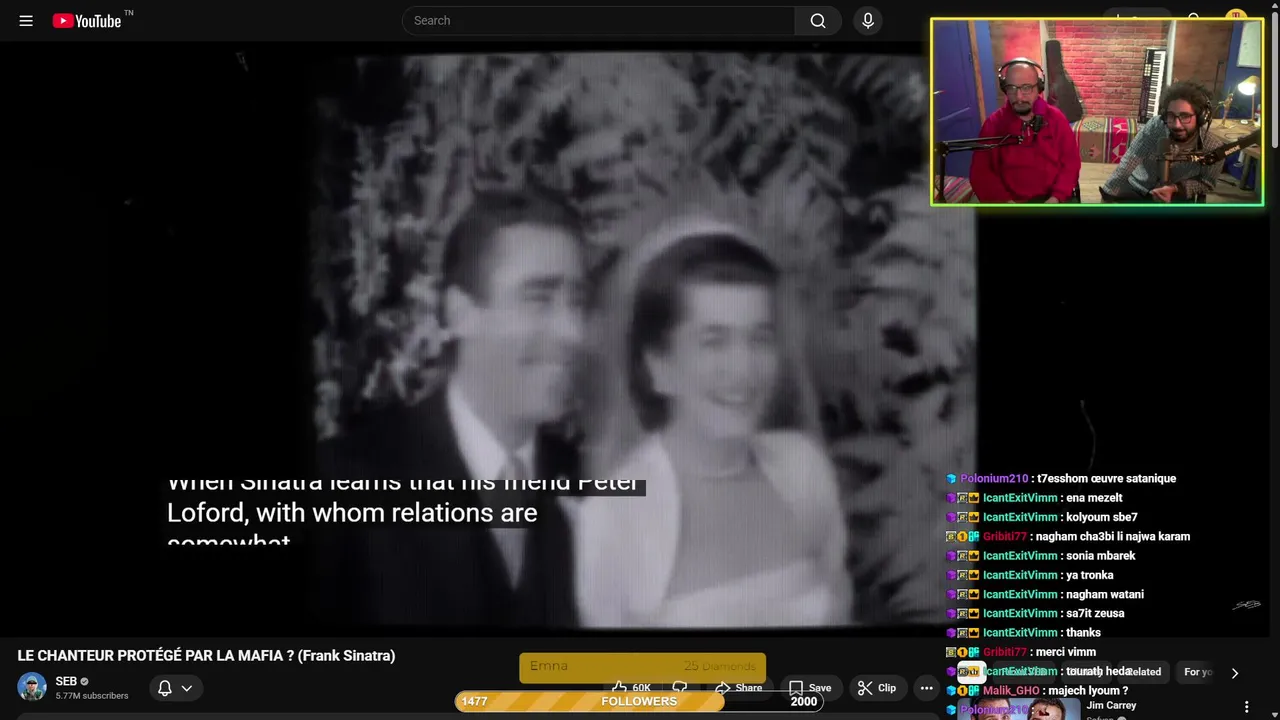Click the video title LE CHANTEUR PROTÉGÉ PAR LA MAFIA
Screen dimensions: 1280x720
(x=206, y=656)
